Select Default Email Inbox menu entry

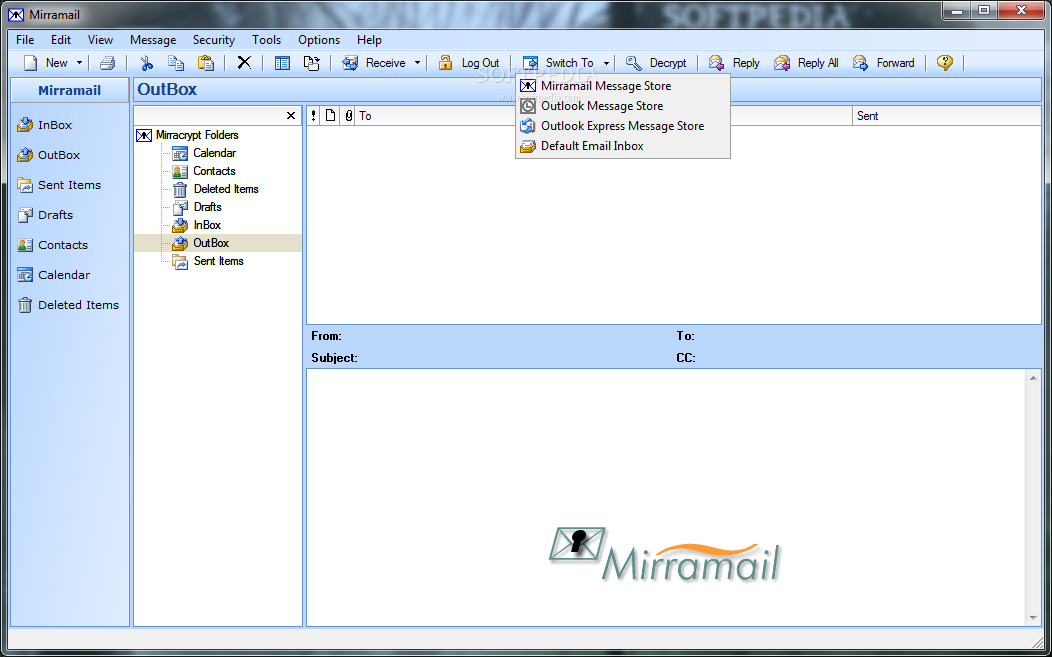(x=623, y=146)
